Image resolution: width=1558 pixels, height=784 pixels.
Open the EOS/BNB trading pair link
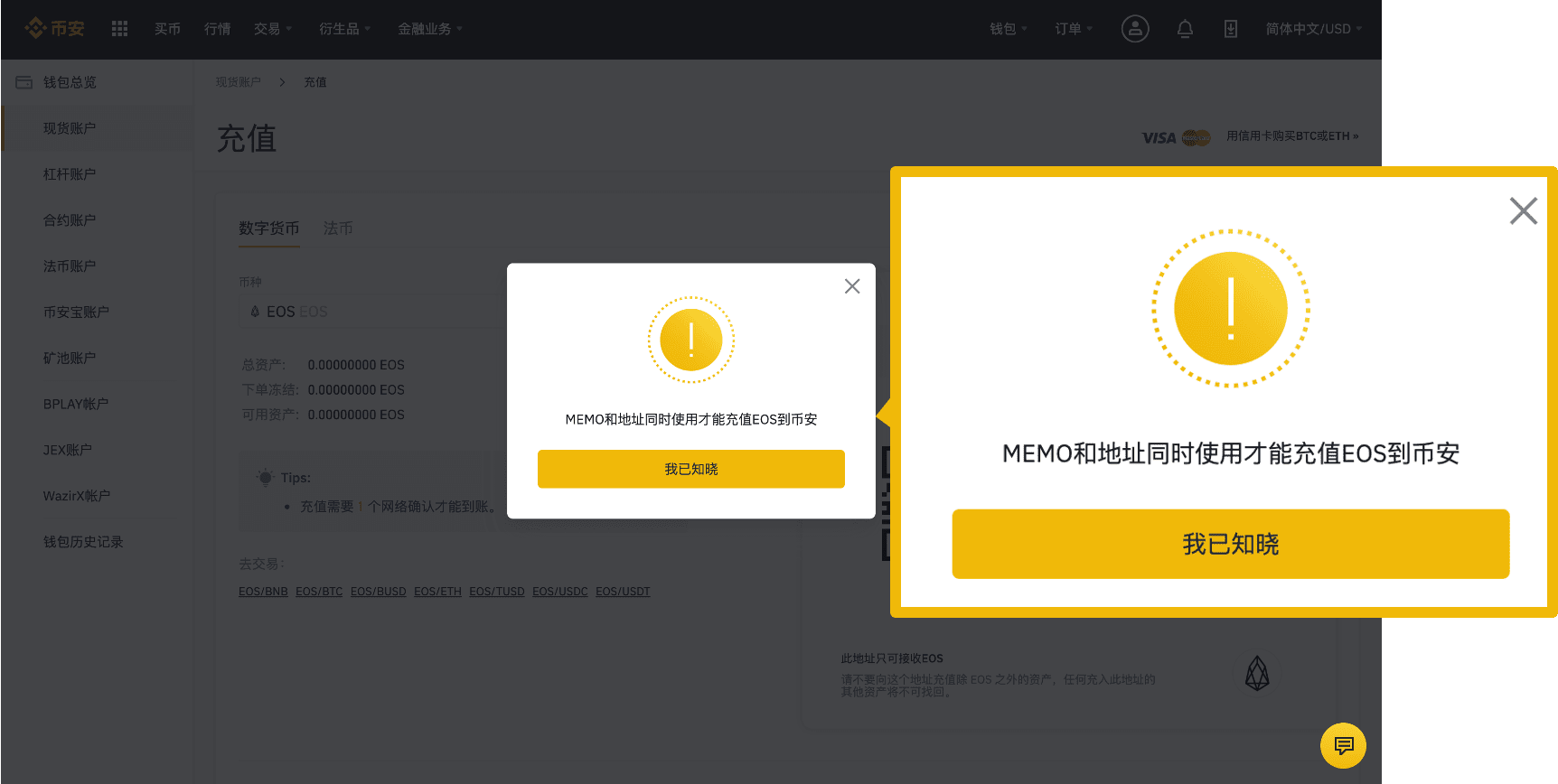click(263, 592)
